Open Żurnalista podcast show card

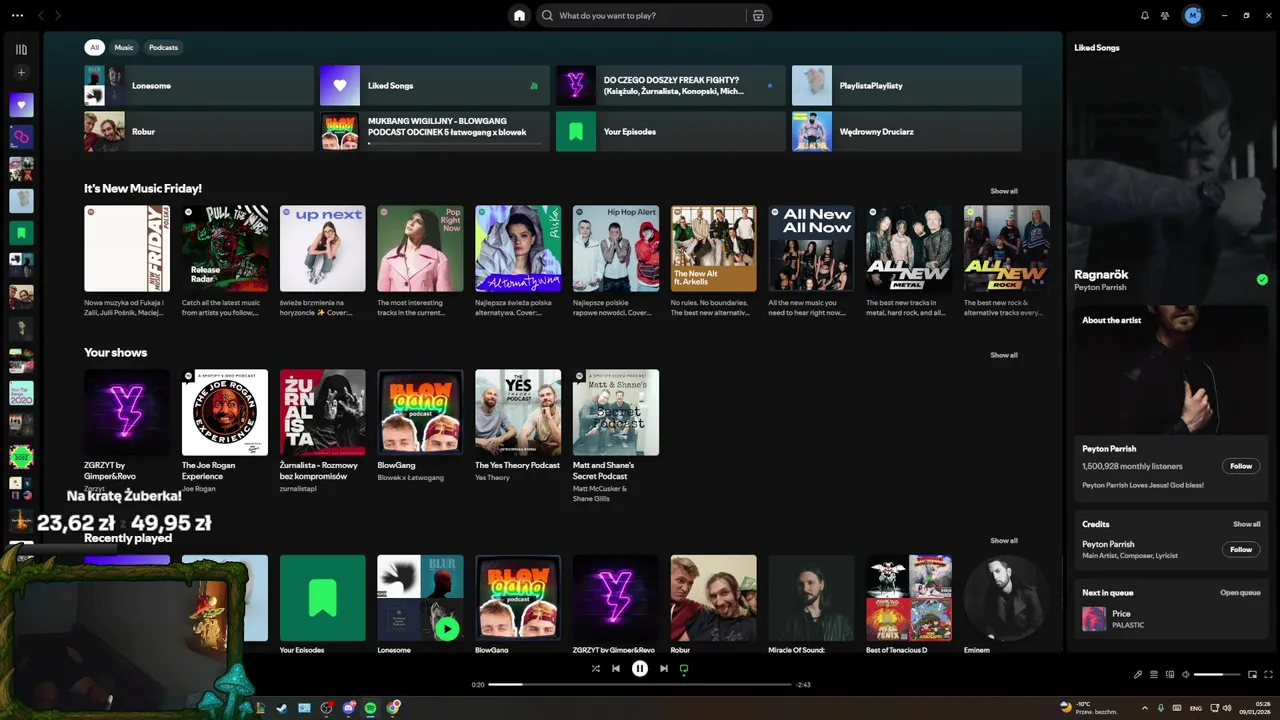point(323,430)
